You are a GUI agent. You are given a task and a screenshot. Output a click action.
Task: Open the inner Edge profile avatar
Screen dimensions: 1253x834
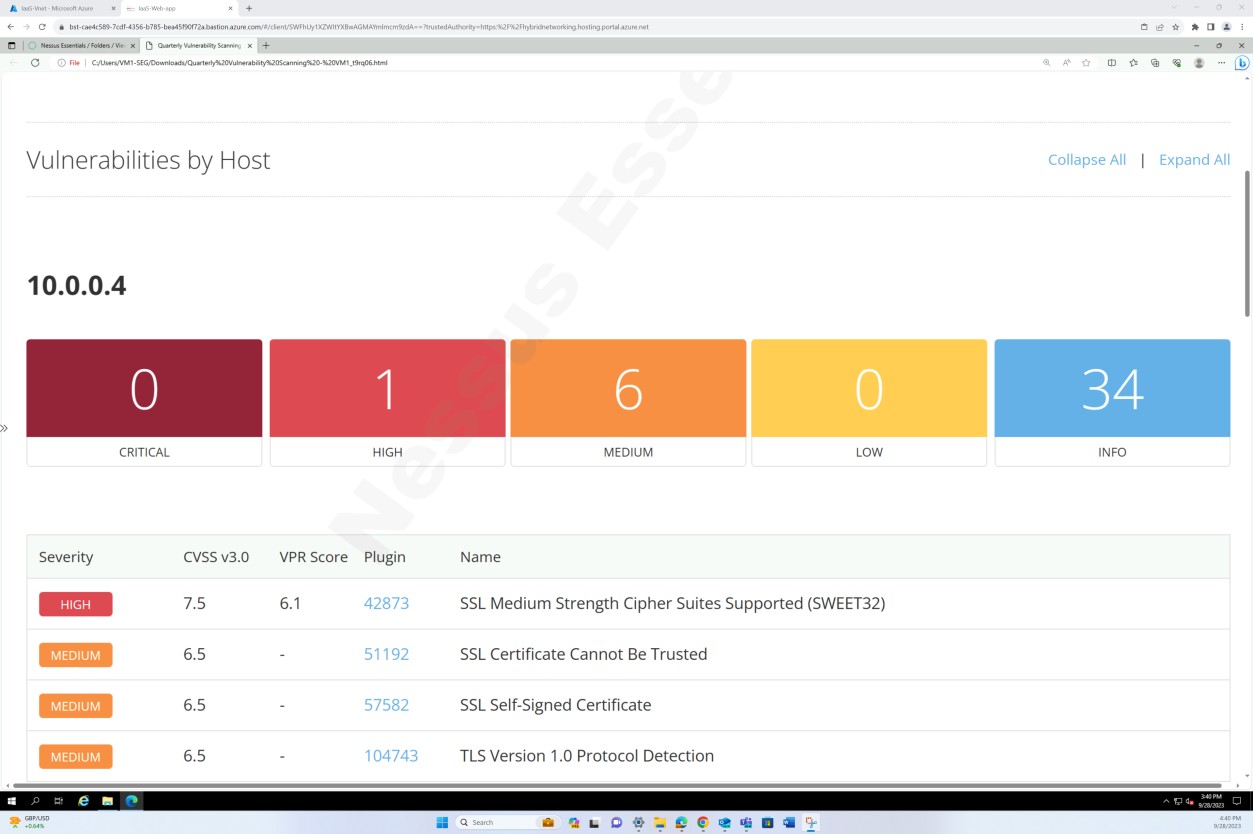(x=1199, y=62)
